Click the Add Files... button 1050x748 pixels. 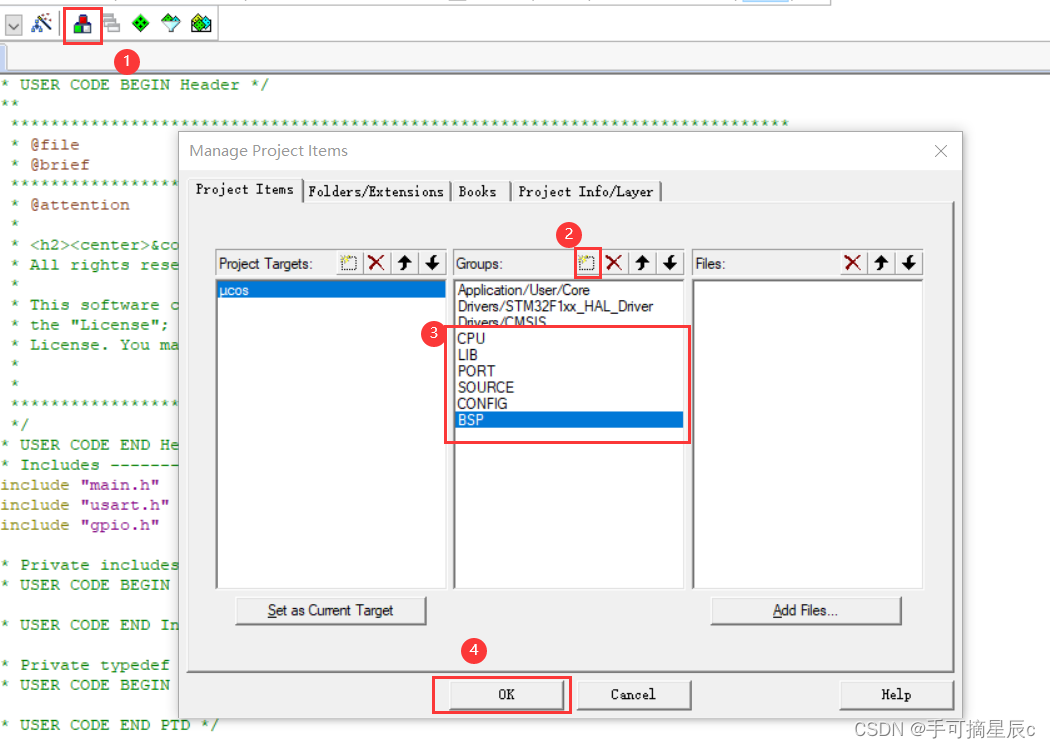point(806,610)
